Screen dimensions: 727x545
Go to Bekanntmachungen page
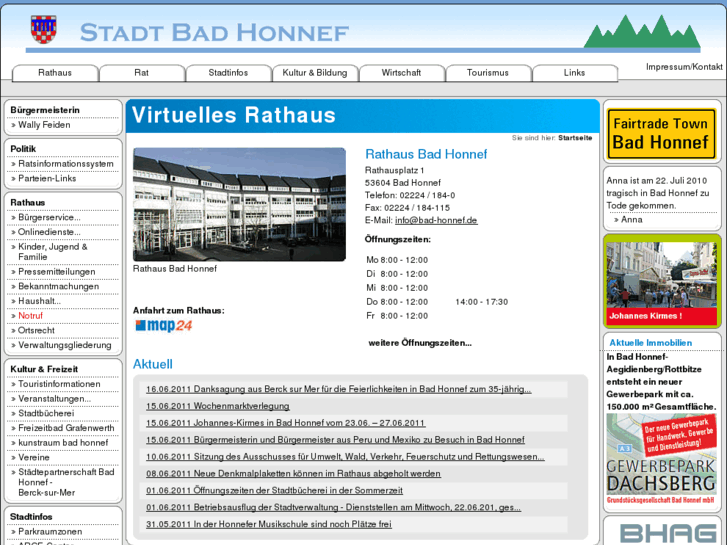tap(58, 286)
